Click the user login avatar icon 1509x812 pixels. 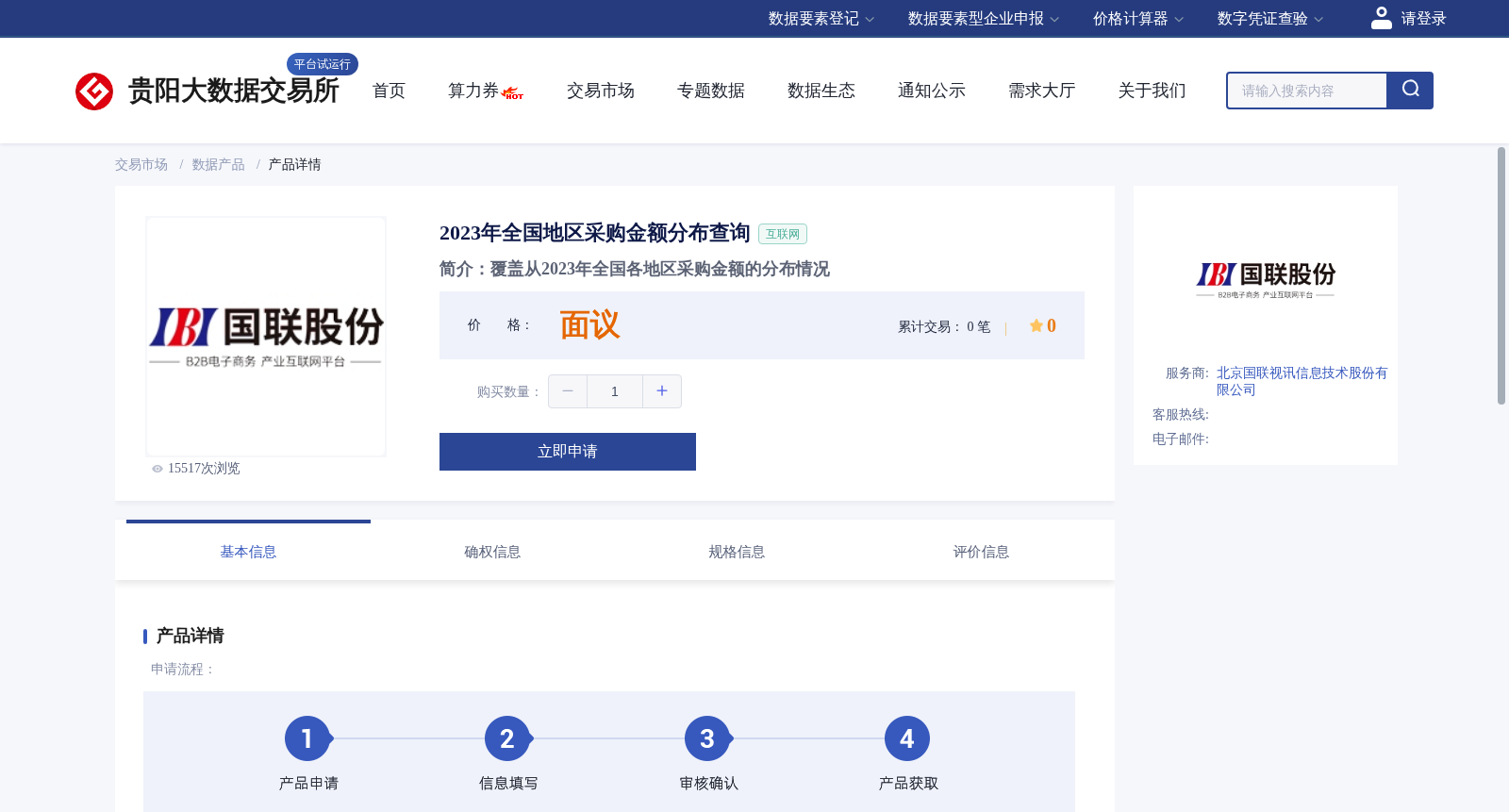pyautogui.click(x=1382, y=18)
